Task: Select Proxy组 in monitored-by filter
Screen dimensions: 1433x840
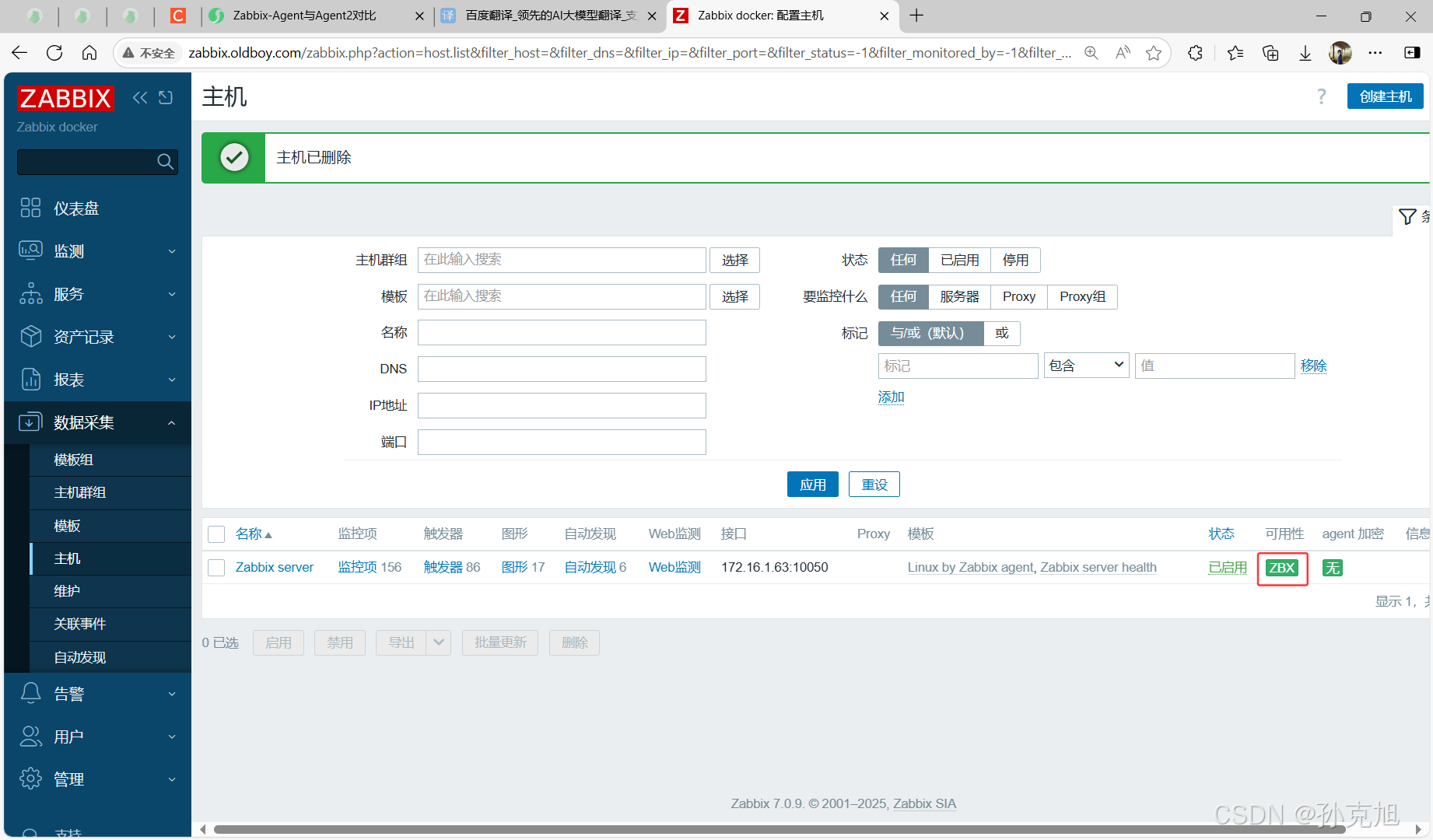Action: (1082, 296)
